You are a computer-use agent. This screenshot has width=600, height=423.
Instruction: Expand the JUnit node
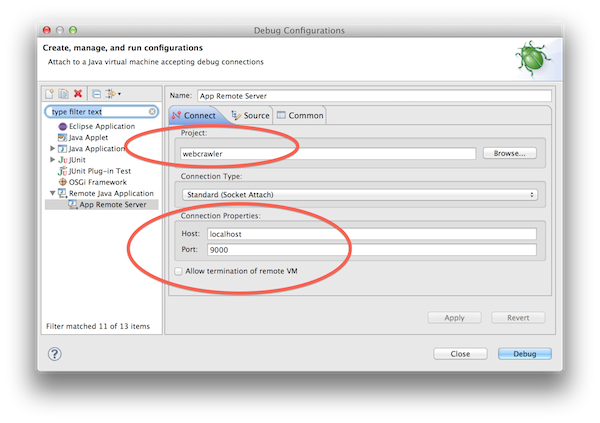pos(53,160)
